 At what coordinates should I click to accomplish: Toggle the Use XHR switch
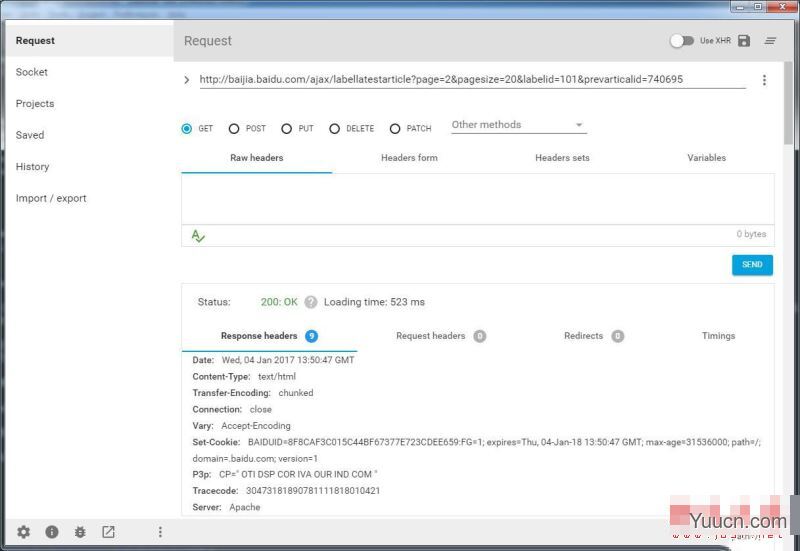pyautogui.click(x=682, y=41)
